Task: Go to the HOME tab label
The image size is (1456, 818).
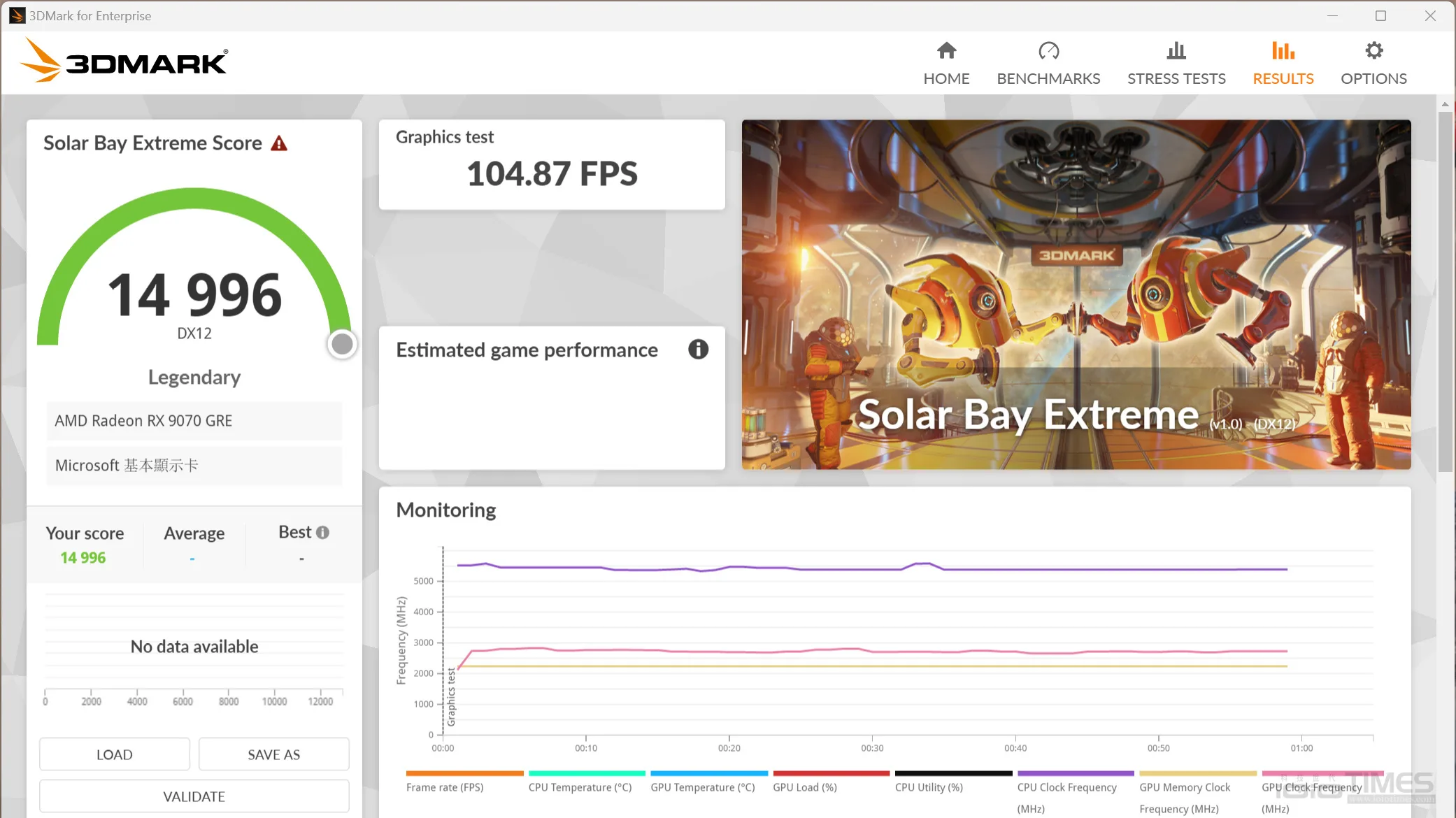Action: point(946,78)
